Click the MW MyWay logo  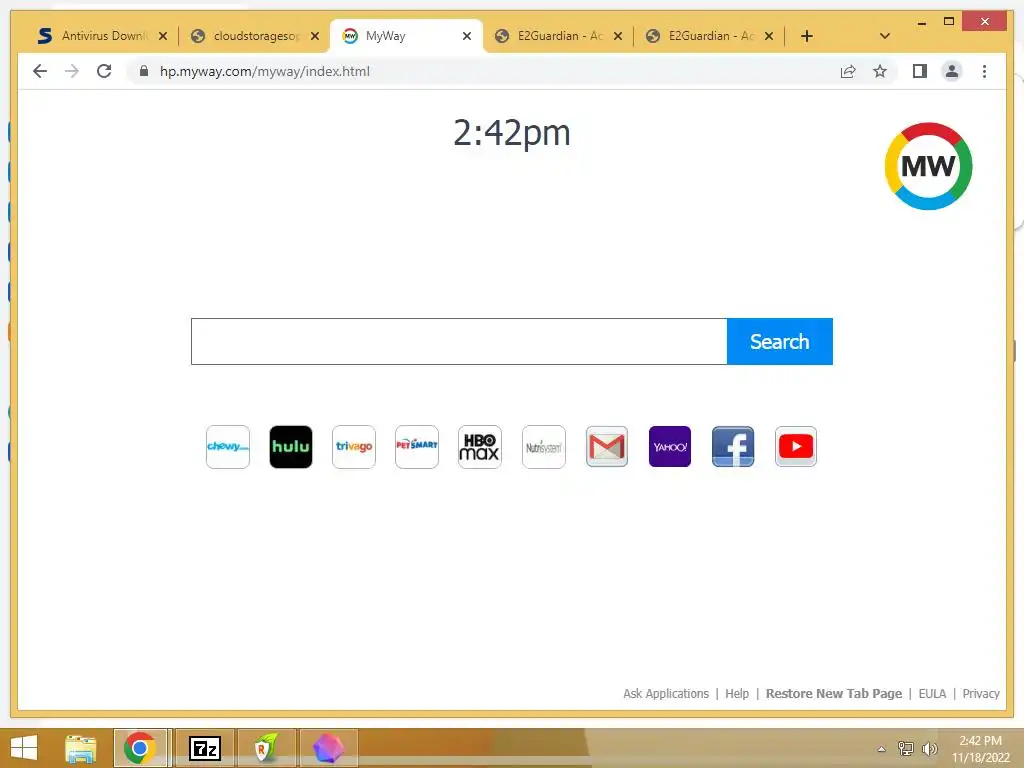coord(928,166)
